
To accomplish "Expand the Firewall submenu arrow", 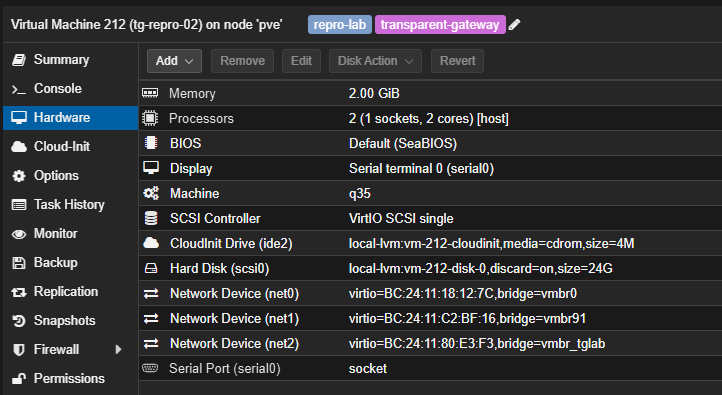I will 118,349.
